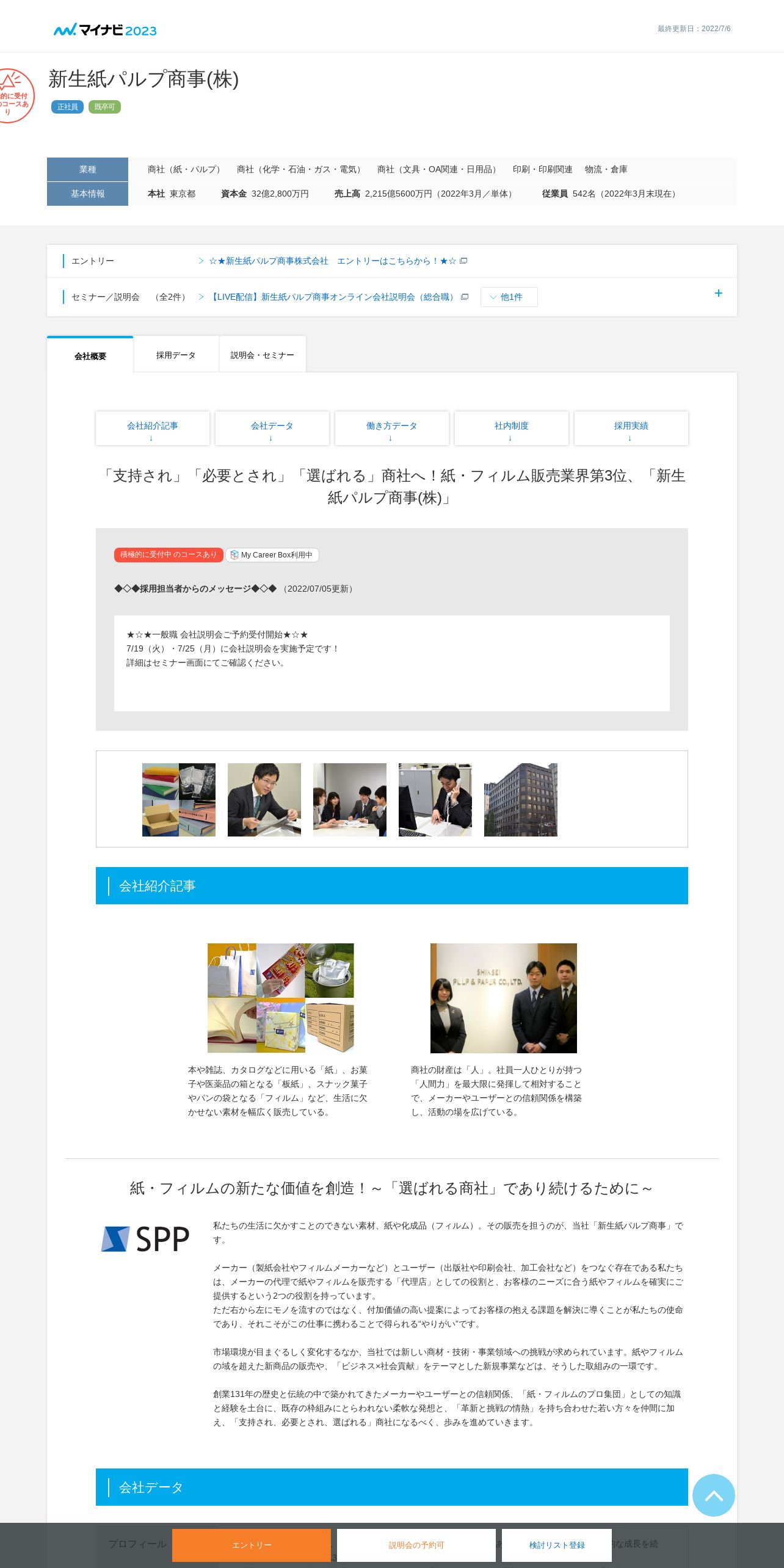Viewport: 784px width, 1568px height.
Task: Click 最終更新日：2022/7/6 text
Action: pyautogui.click(x=694, y=29)
